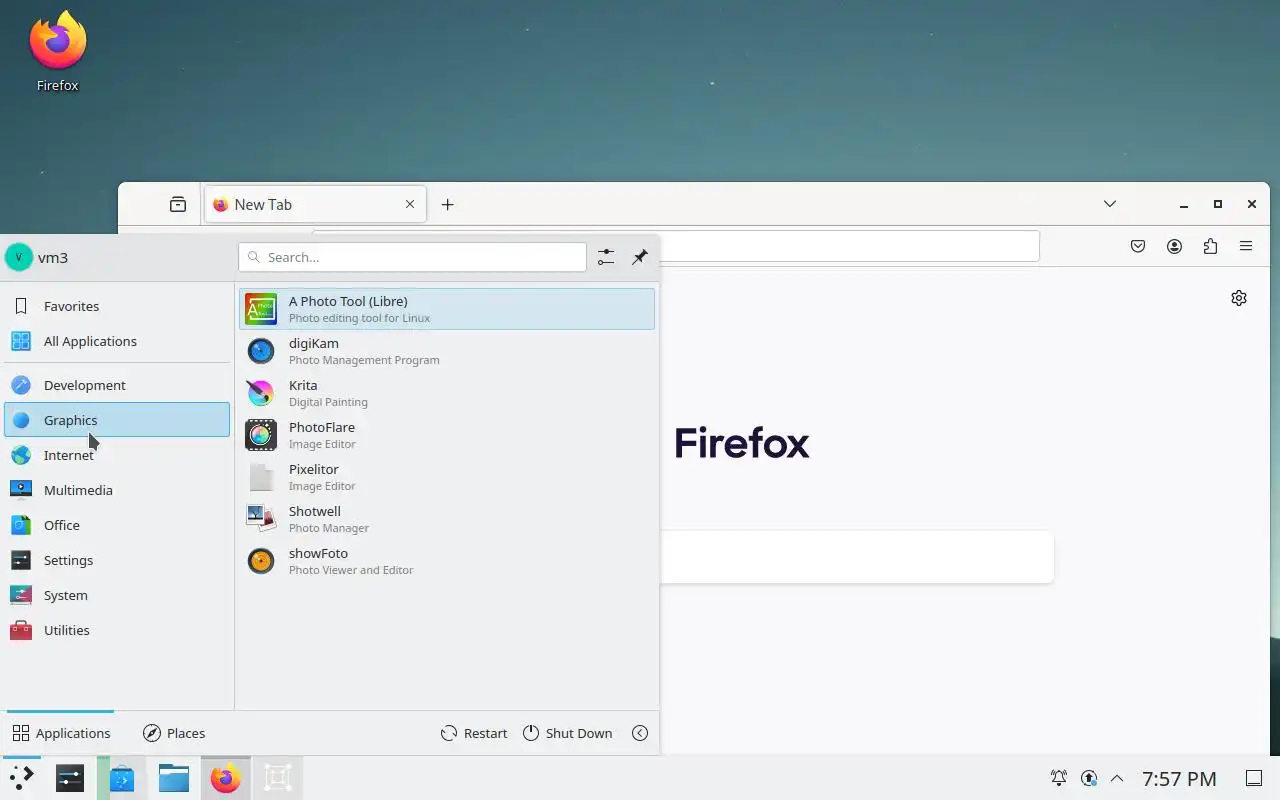Open showFoto photo viewer and editor
Viewport: 1280px width, 800px height.
pos(447,561)
